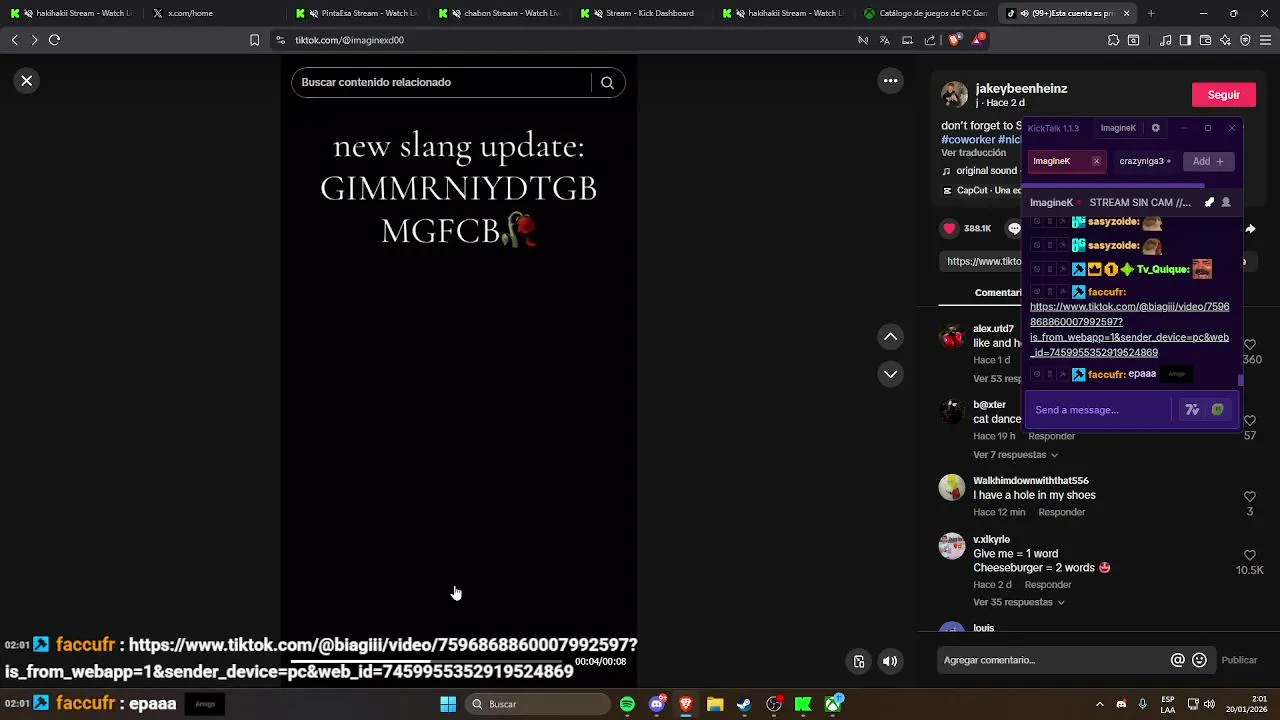Expand 'Ver 53 resp...' replies under alex.utd7
The image size is (1280, 720).
click(997, 379)
